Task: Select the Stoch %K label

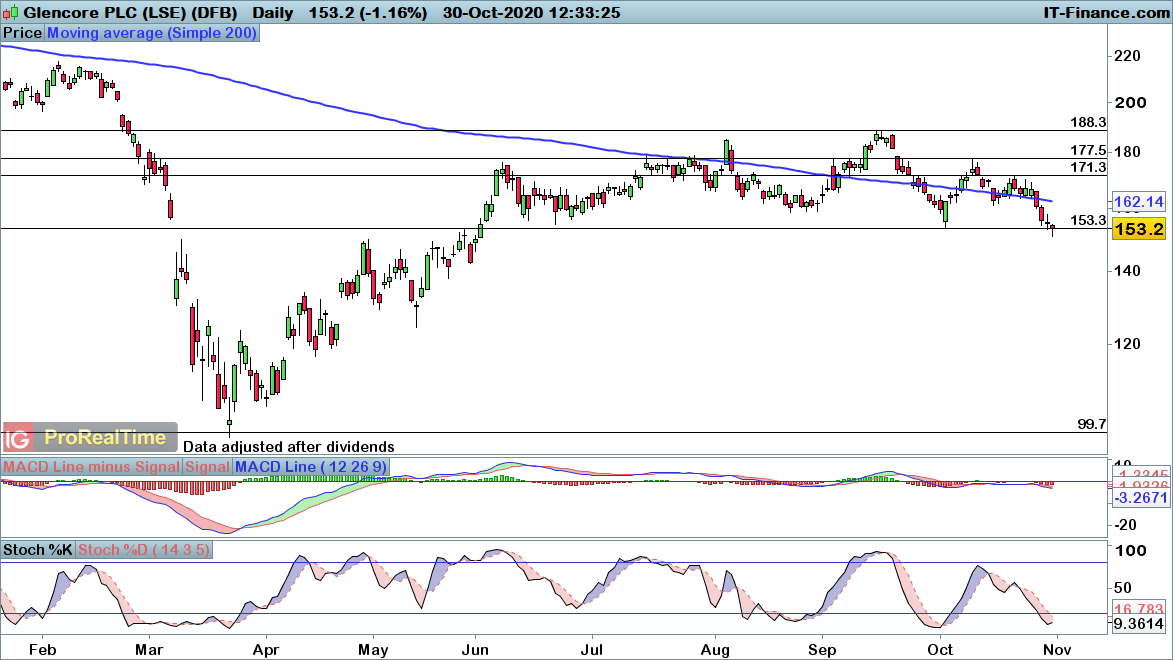Action: [37, 550]
